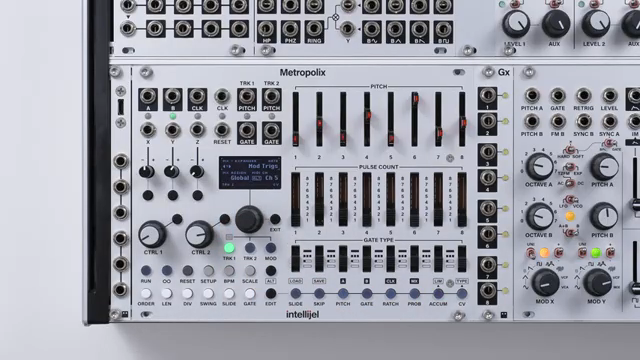Tap the SETUP button
Screen dimensions: 640x360
[208, 270]
